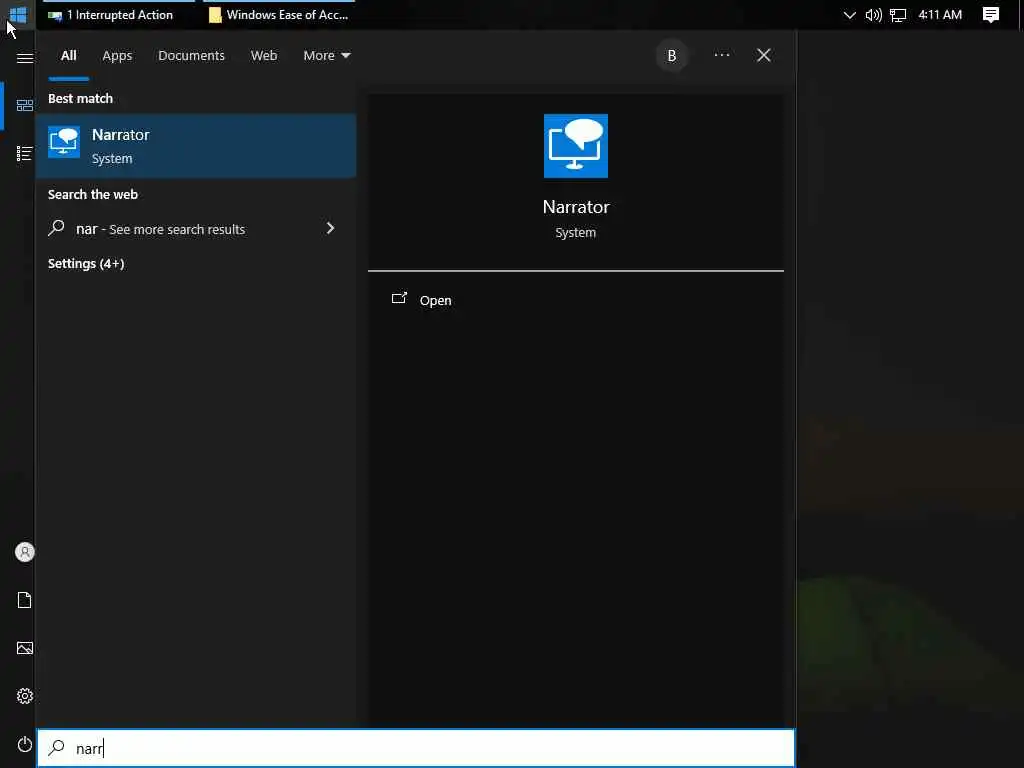
Task: Open the three-dot options menu
Action: click(x=722, y=55)
